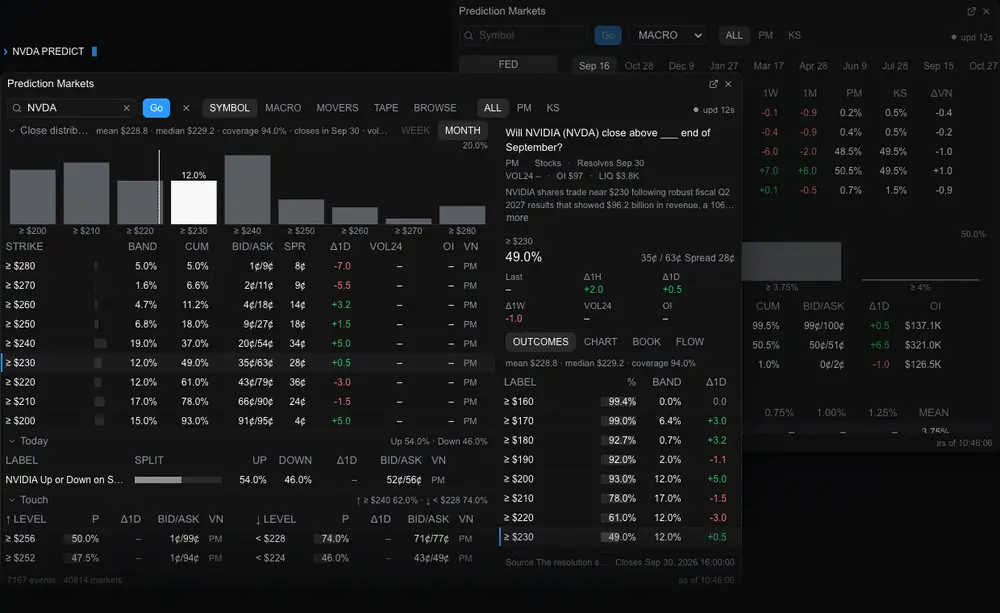Viewport: 1000px width, 613px height.
Task: Click the ≥ $180 outcome row
Action: [619, 440]
